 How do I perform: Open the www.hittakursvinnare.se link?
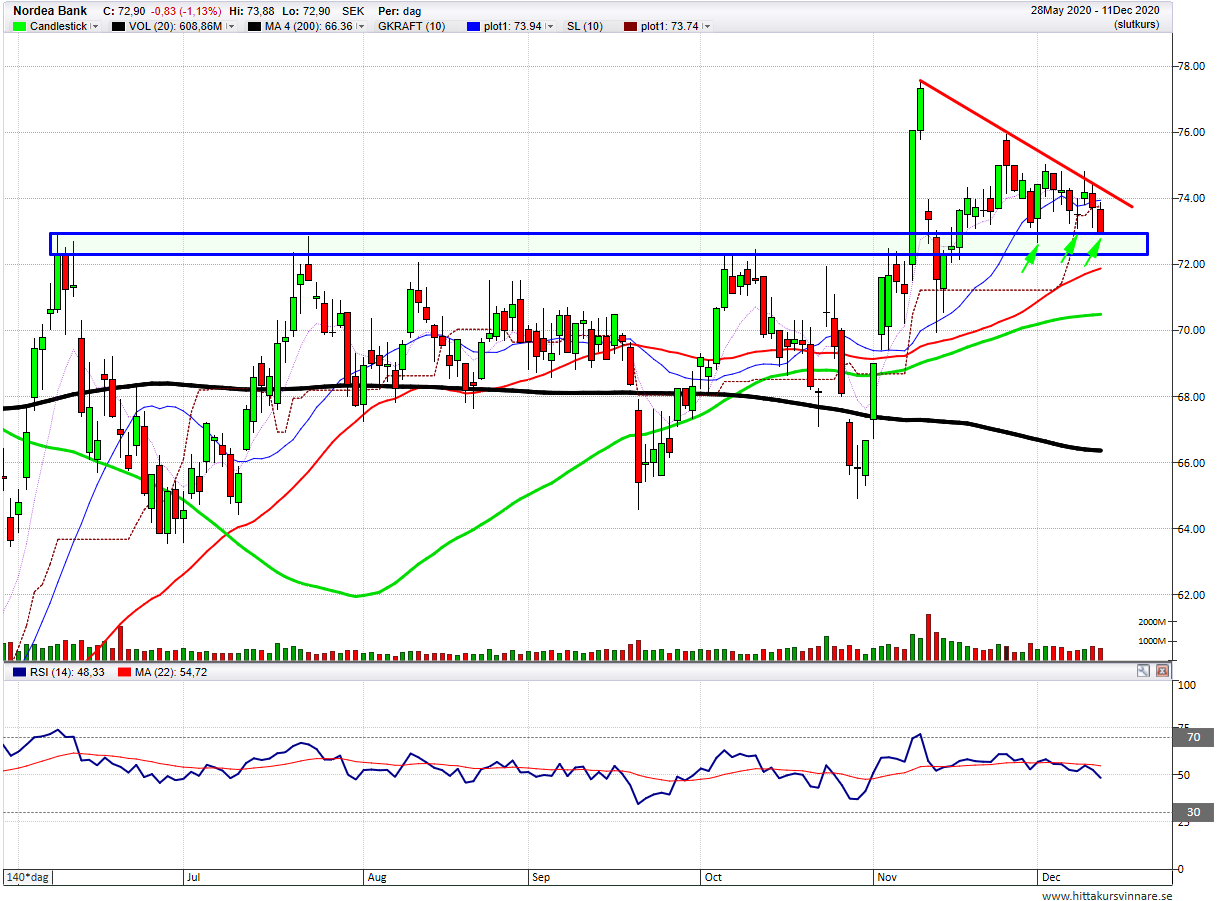point(1106,896)
